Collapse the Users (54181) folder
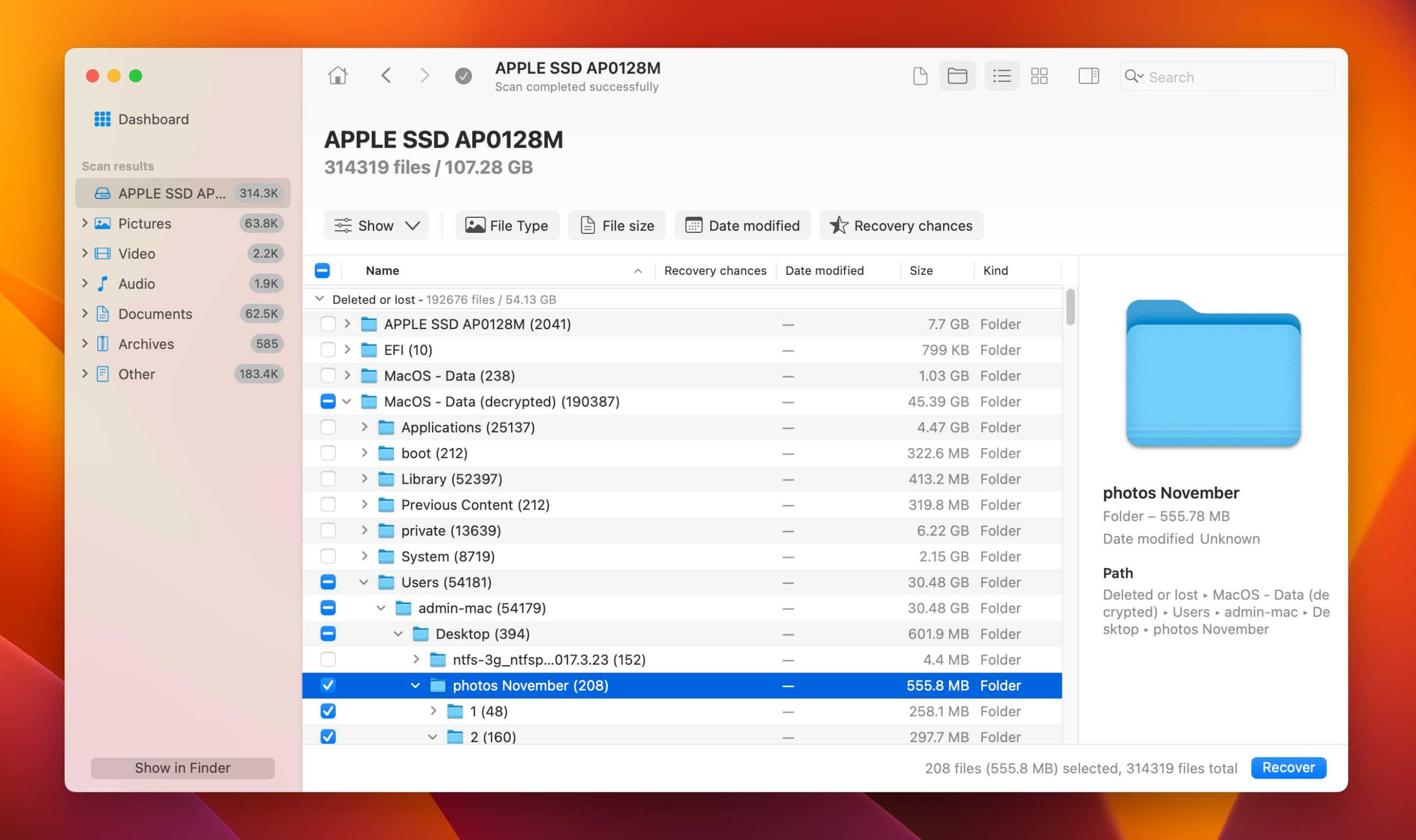 (364, 582)
